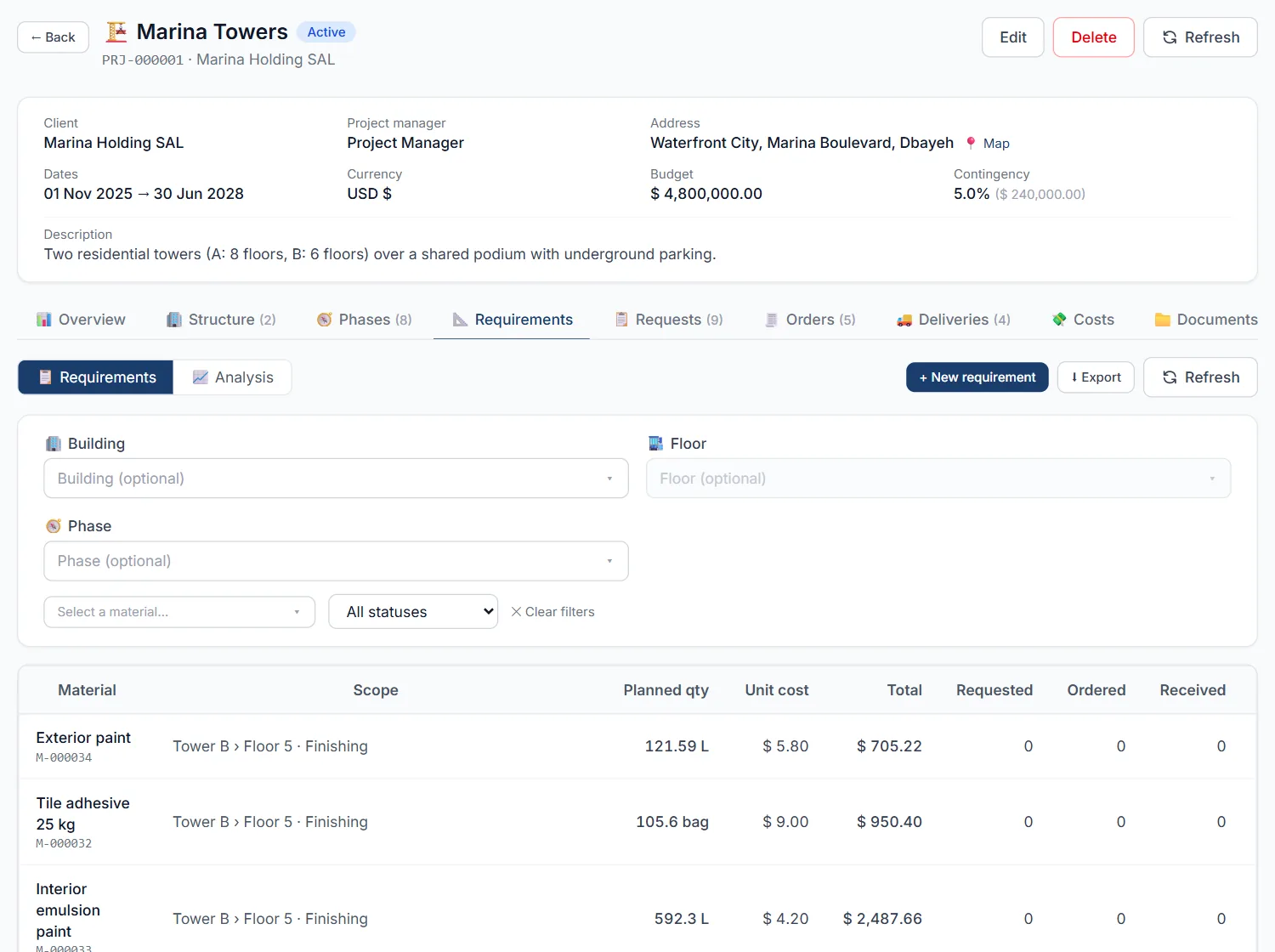Open the Phase optional dropdown
Screen dimensions: 1275x952
tap(336, 561)
